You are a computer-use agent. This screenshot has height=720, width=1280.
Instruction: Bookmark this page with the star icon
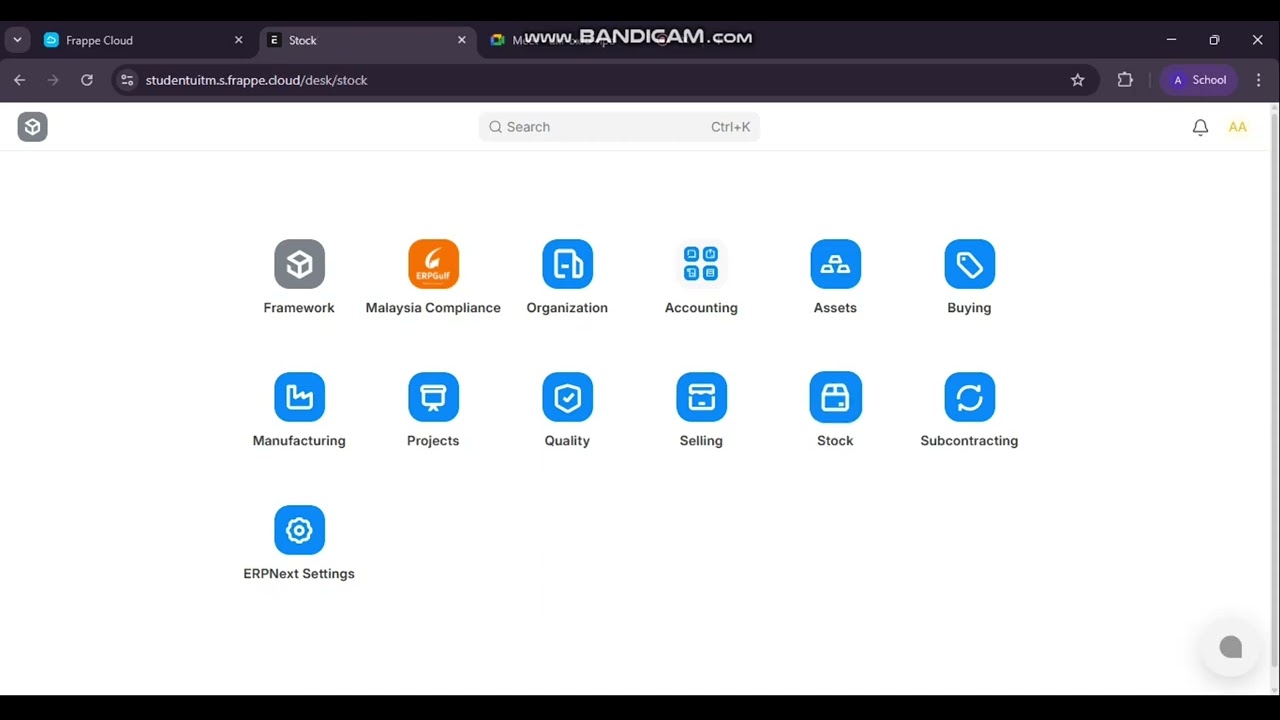(x=1077, y=80)
